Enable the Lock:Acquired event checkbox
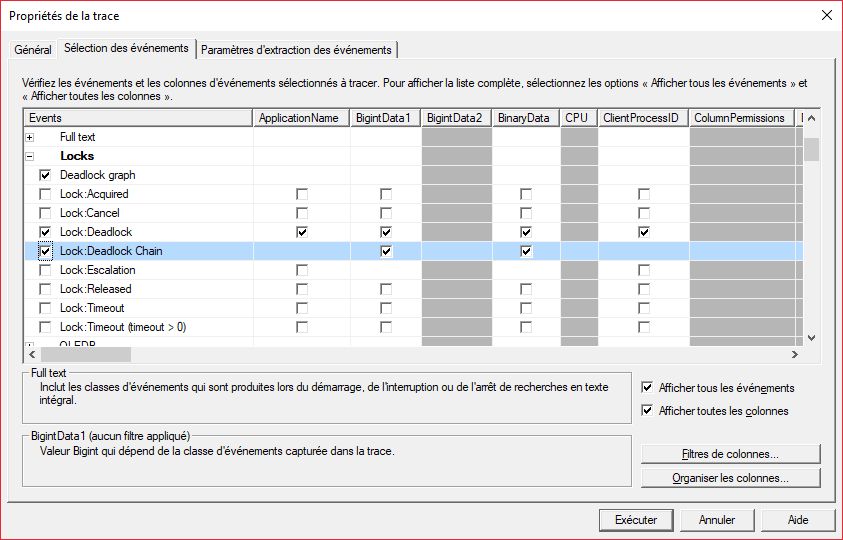This screenshot has height=540, width=843. (x=44, y=194)
